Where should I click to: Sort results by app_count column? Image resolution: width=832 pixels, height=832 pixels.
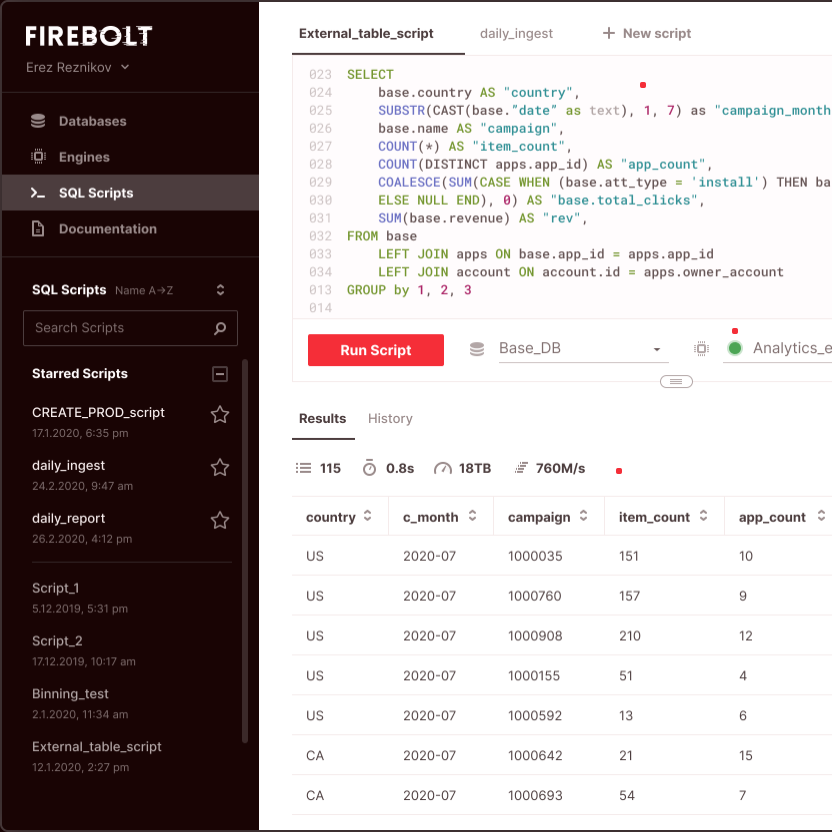point(821,516)
